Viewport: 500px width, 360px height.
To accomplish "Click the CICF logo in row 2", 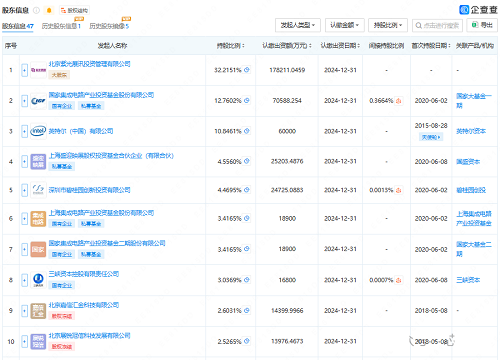I will [x=38, y=101].
